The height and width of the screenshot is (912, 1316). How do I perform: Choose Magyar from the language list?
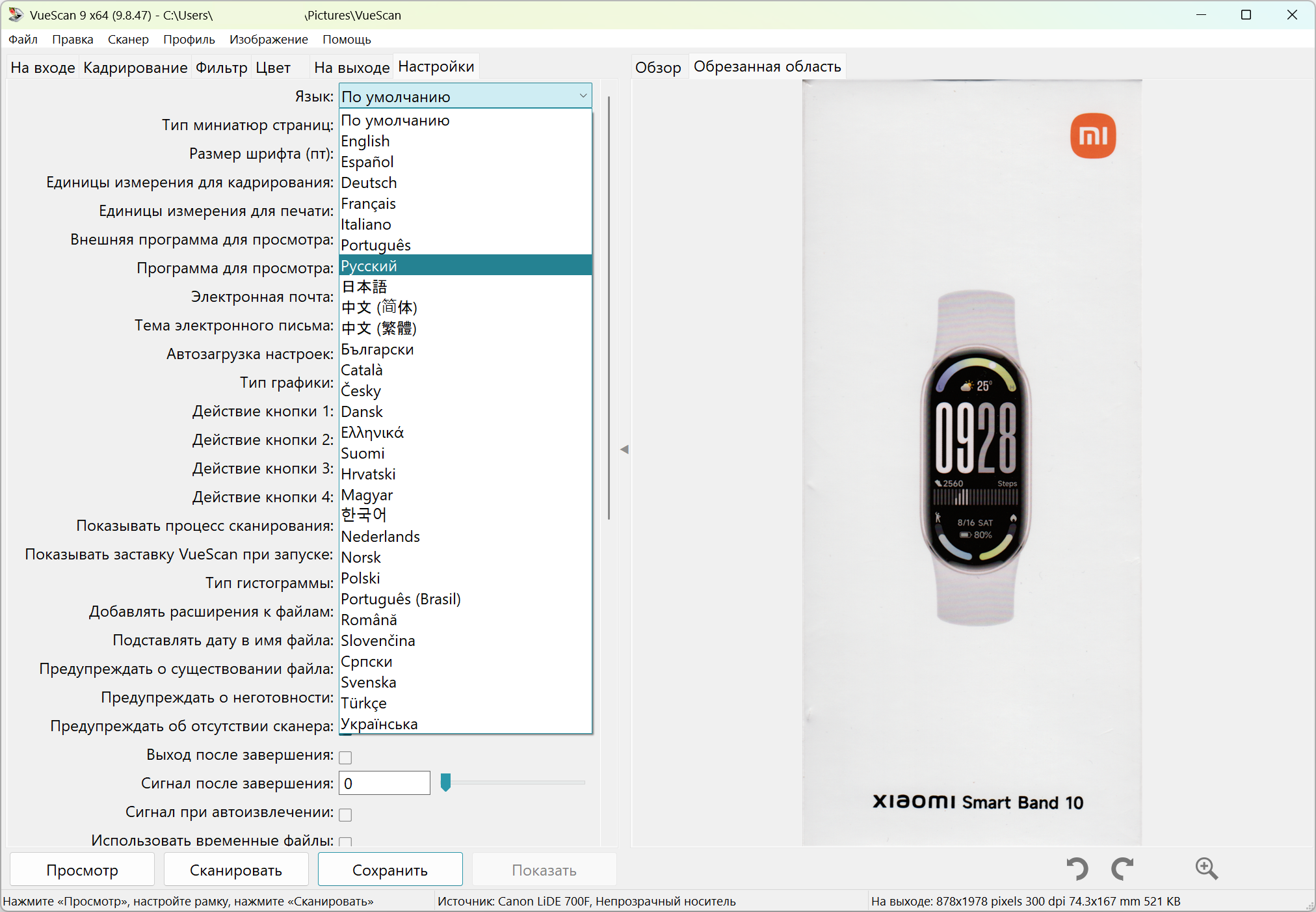466,495
